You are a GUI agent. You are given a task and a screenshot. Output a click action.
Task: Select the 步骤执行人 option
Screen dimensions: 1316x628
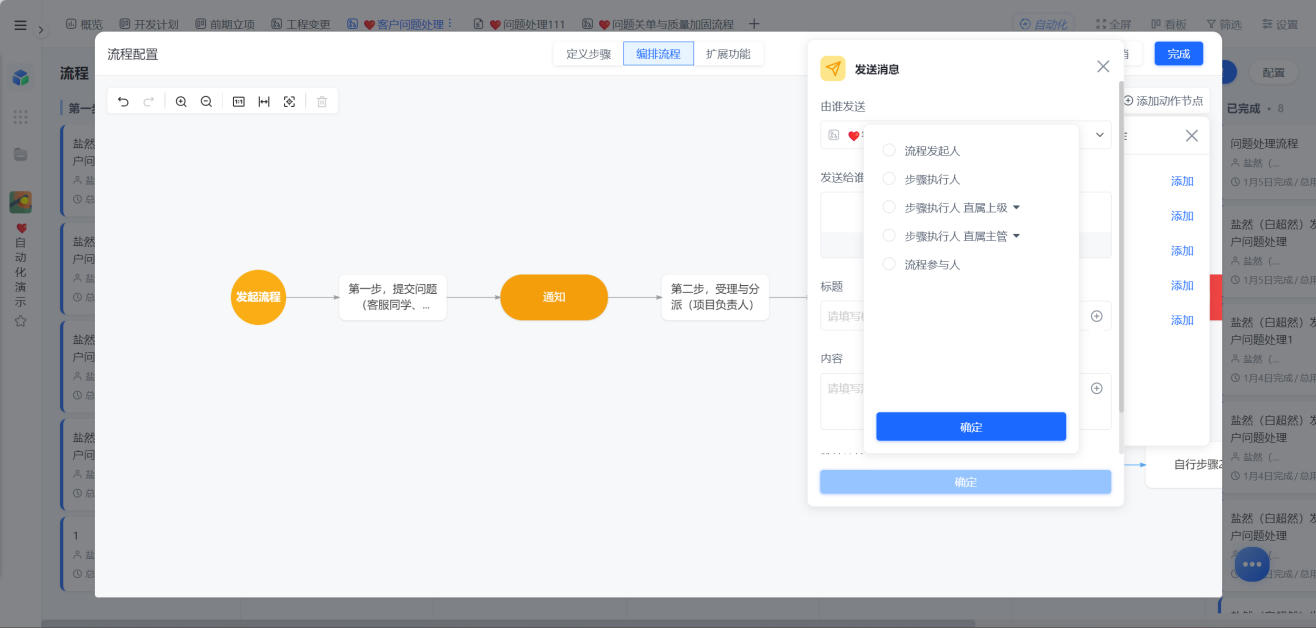[x=921, y=179]
